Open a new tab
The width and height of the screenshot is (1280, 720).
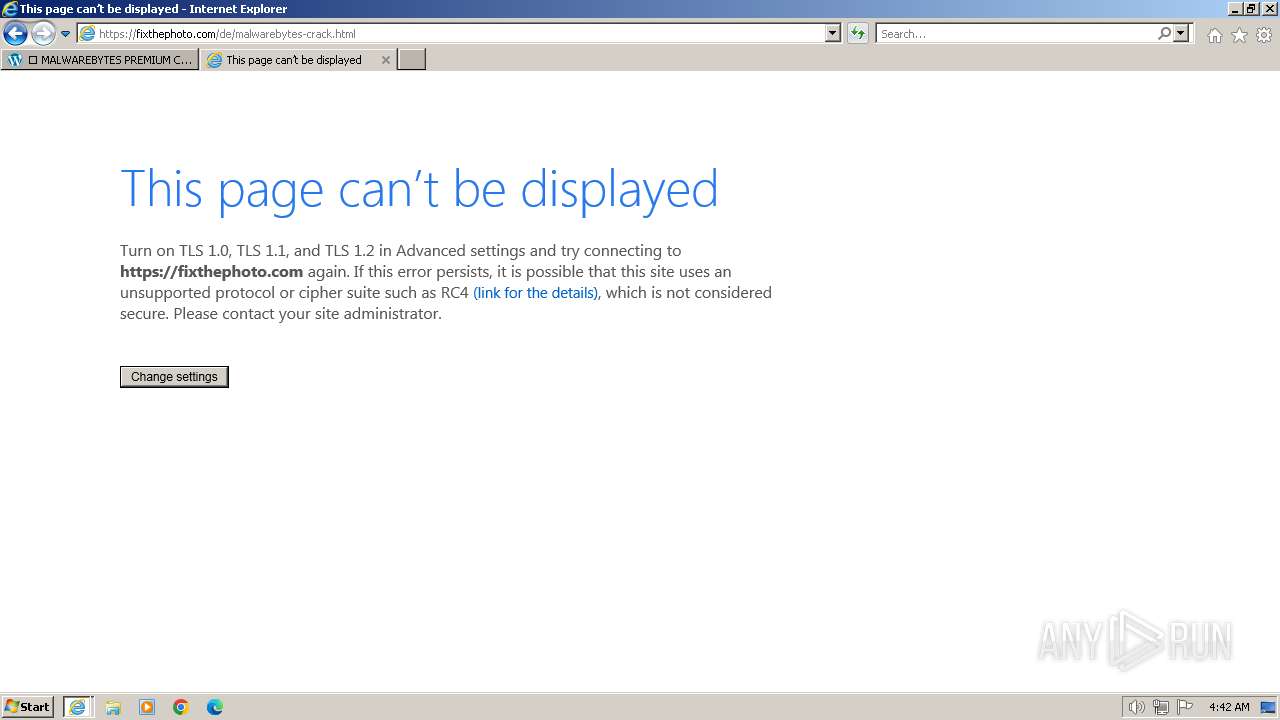coord(412,60)
